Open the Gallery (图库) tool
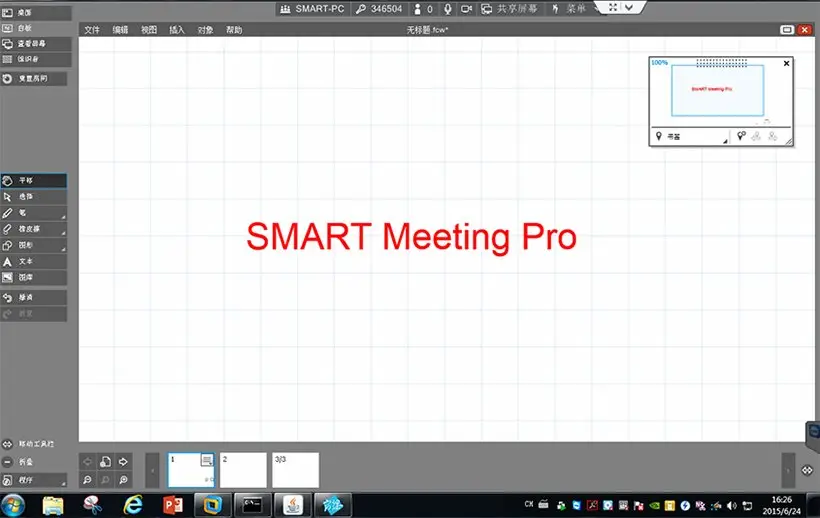Image resolution: width=820 pixels, height=518 pixels. click(33, 278)
